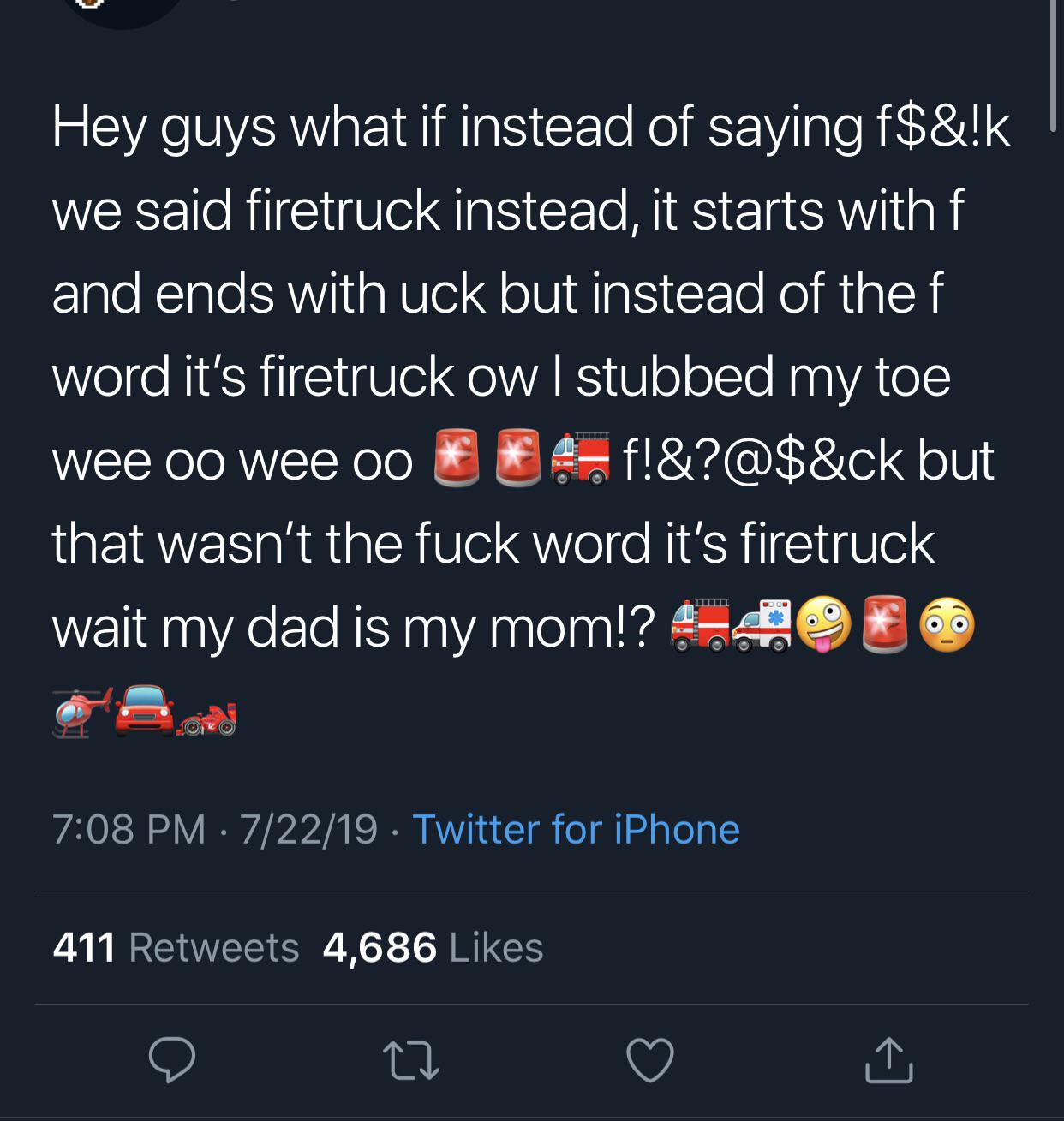Open the Twitter for iPhone link

(x=576, y=829)
